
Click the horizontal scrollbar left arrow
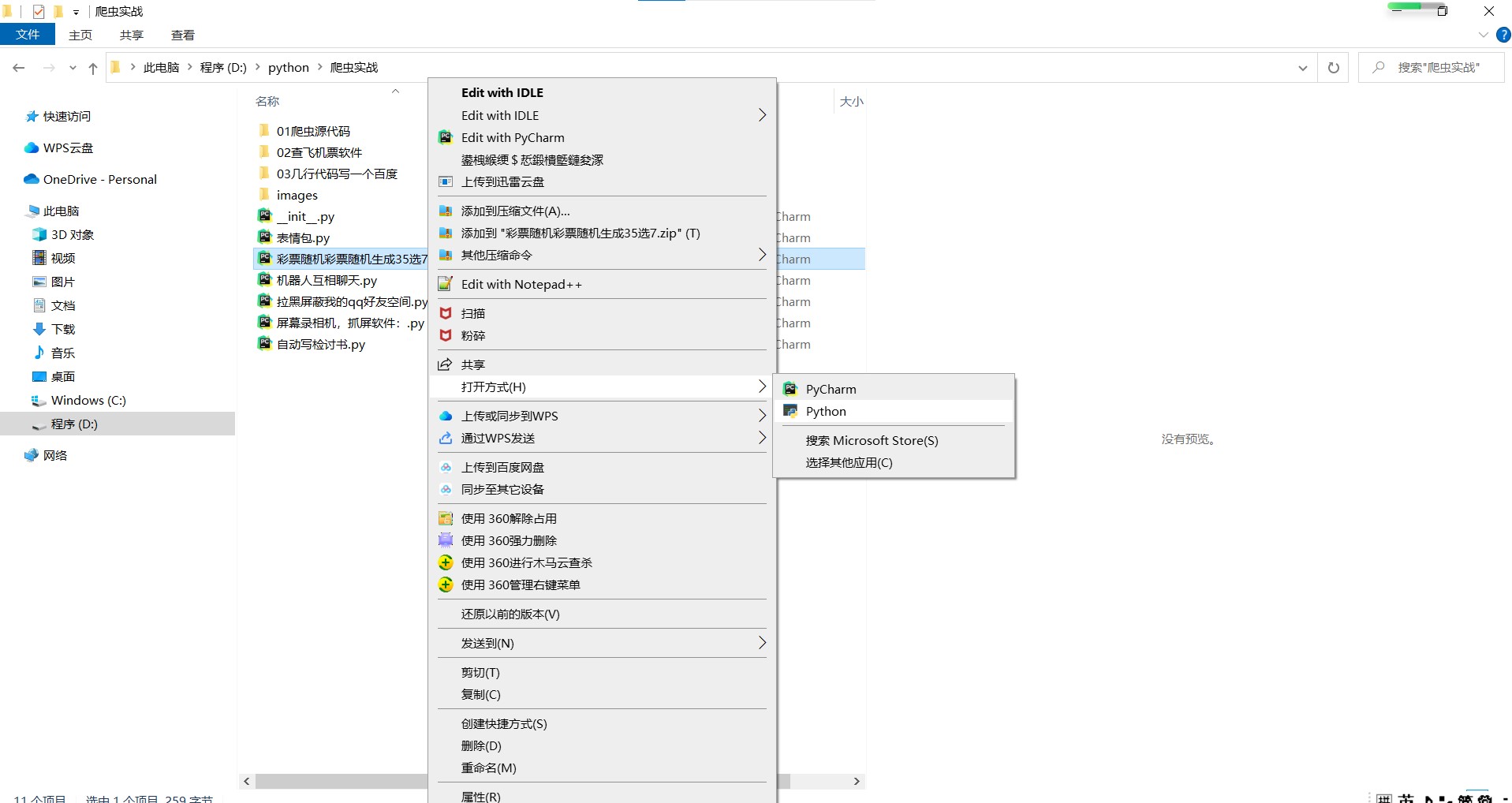pos(247,781)
